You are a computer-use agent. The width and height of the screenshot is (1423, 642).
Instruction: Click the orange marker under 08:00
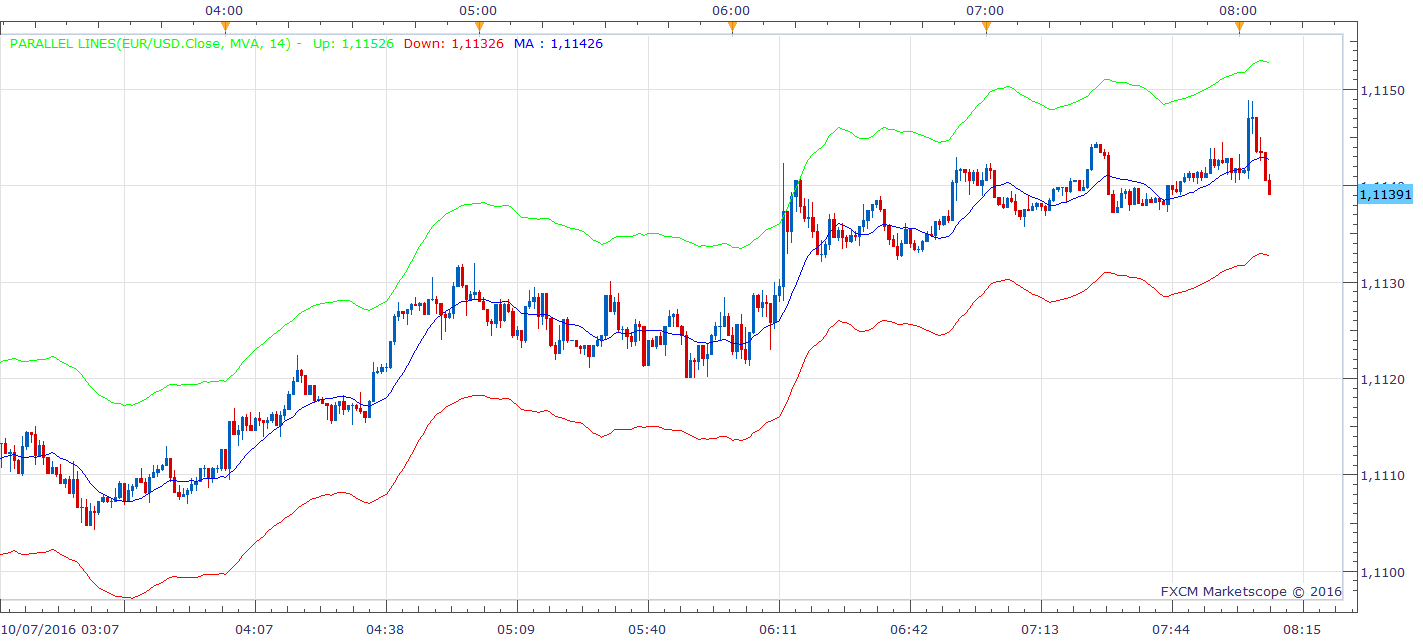click(x=1239, y=27)
